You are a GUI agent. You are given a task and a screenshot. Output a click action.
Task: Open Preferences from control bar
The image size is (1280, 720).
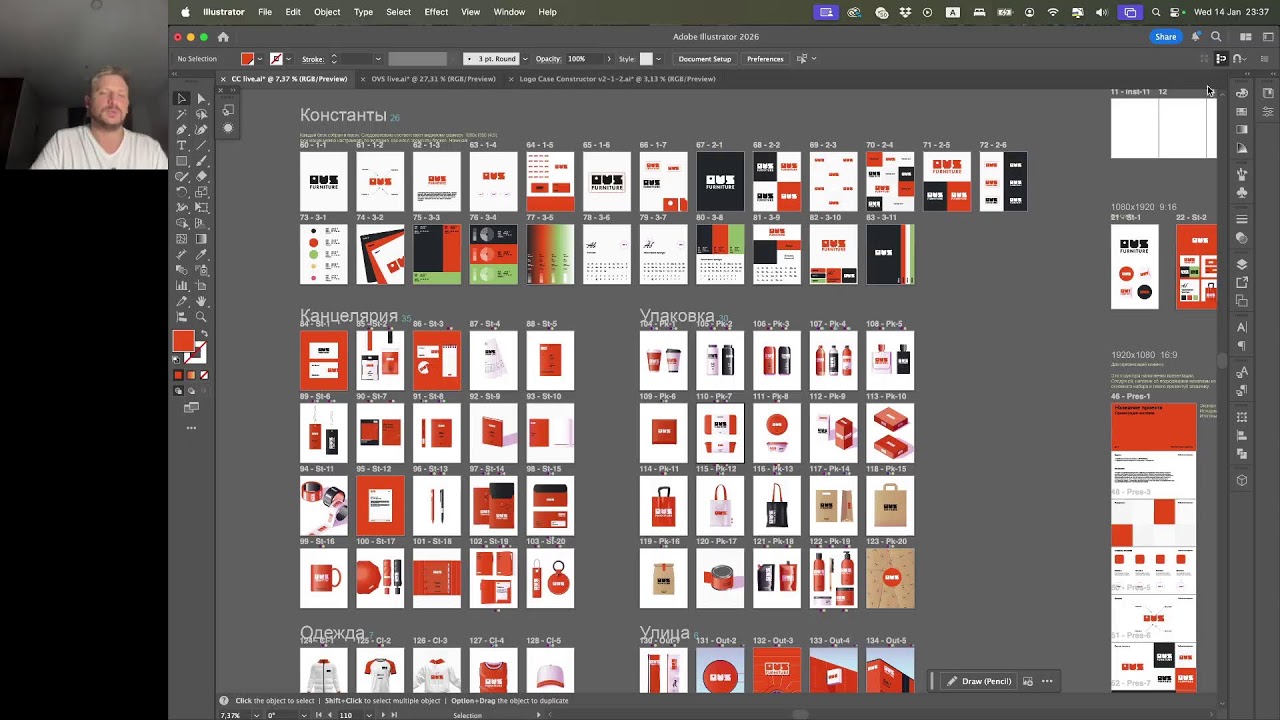click(x=765, y=59)
